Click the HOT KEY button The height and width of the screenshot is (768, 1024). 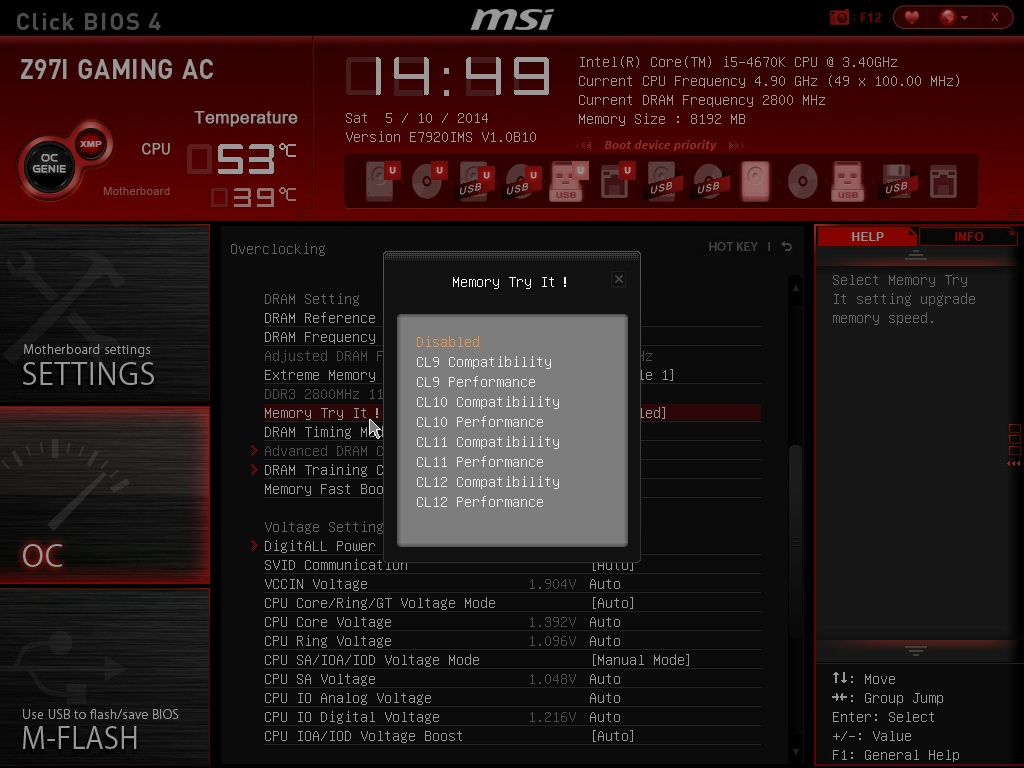[x=733, y=247]
